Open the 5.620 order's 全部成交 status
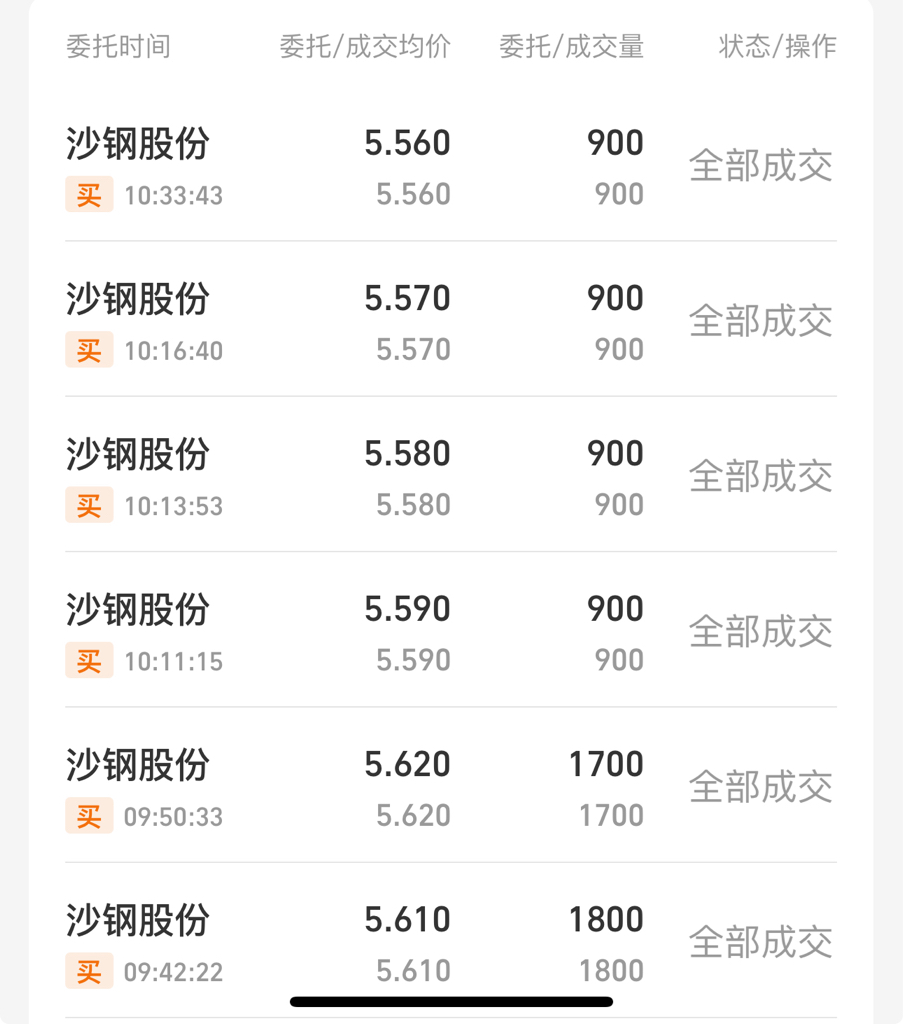 click(x=761, y=788)
